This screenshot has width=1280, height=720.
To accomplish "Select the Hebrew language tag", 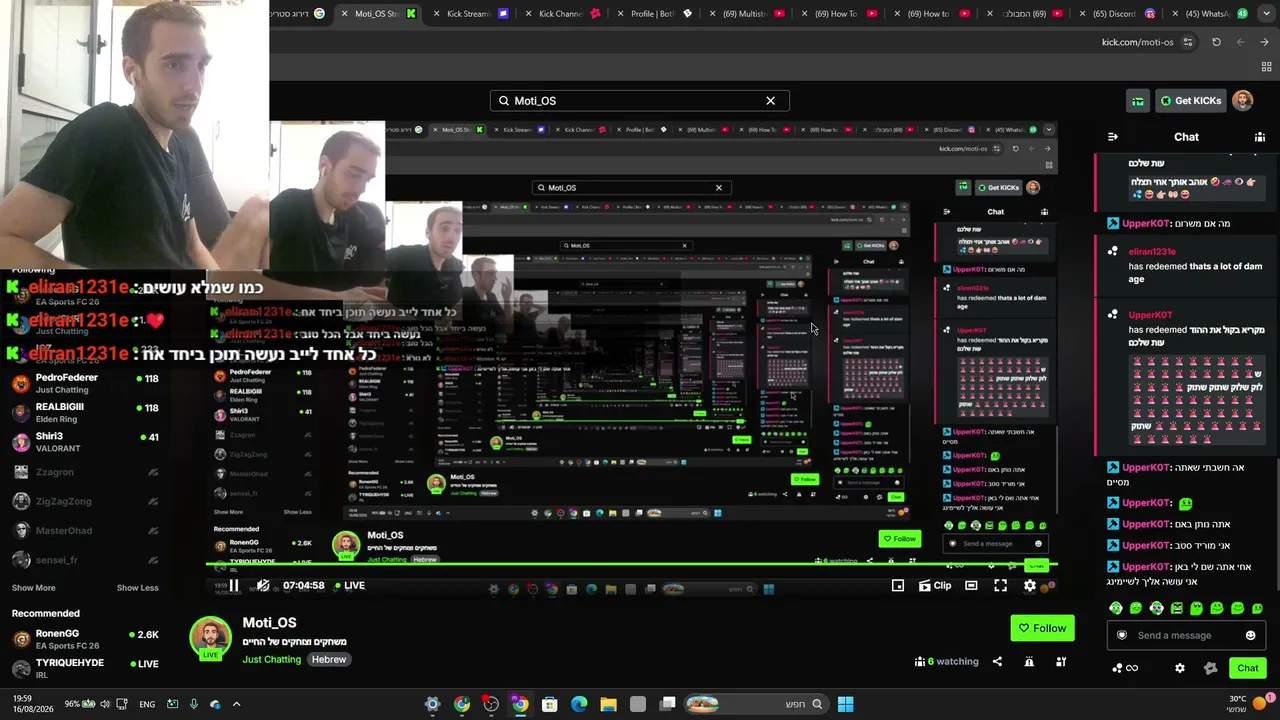I will 329,660.
